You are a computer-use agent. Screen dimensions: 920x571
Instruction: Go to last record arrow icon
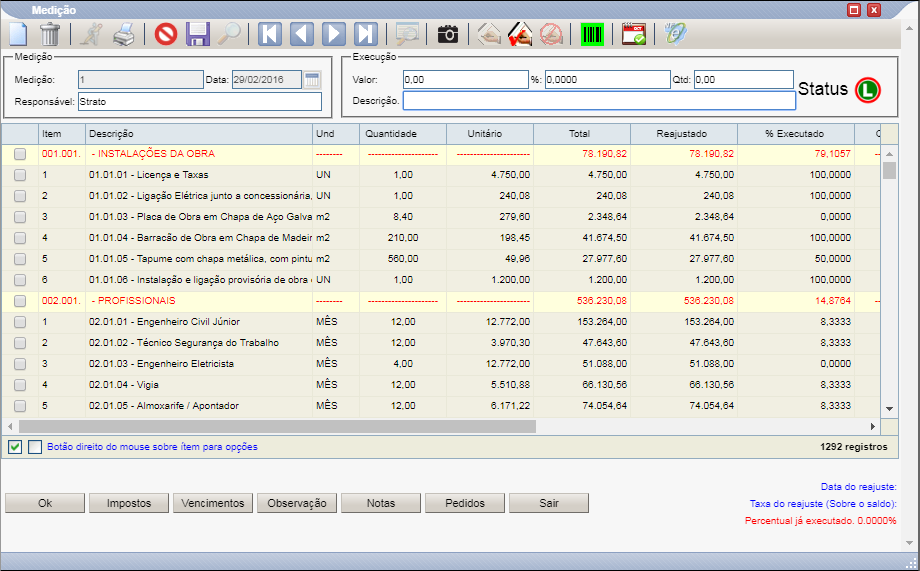click(x=365, y=34)
